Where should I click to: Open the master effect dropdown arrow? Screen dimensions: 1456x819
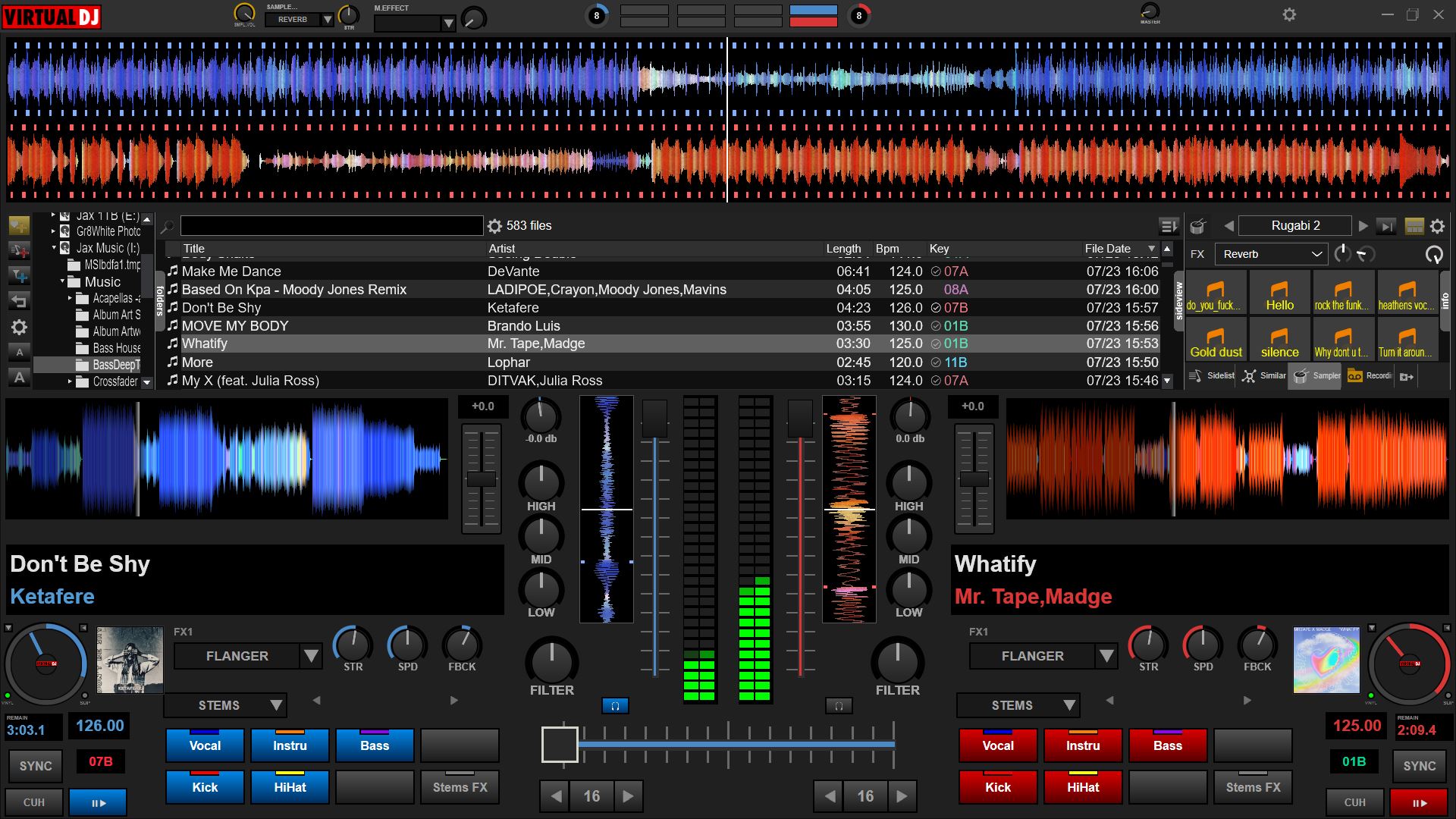(x=448, y=24)
